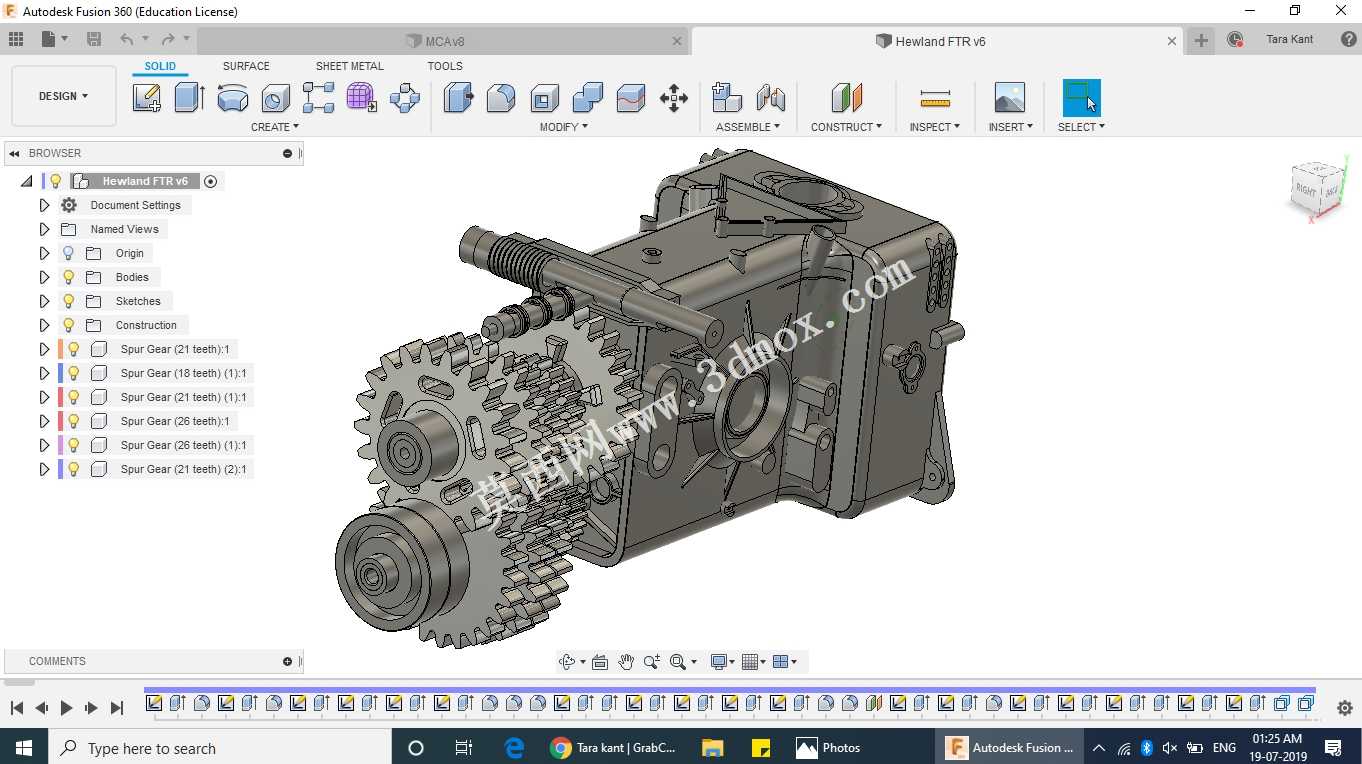Click the New Component icon
This screenshot has height=764, width=1362.
coord(726,98)
